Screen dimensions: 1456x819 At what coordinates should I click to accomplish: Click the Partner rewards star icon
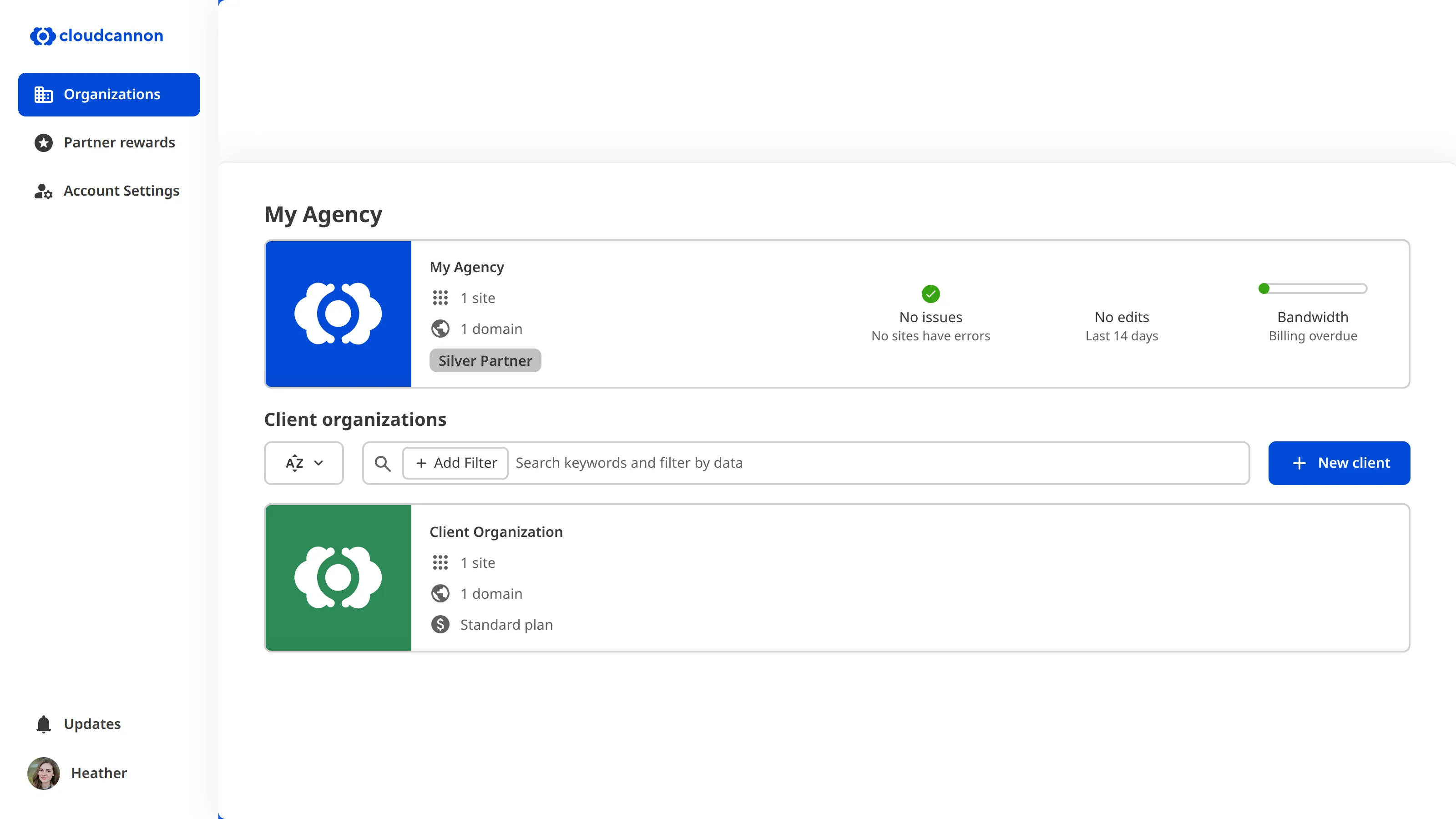pos(43,142)
